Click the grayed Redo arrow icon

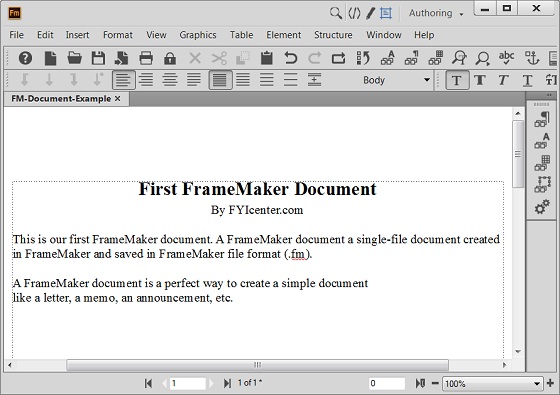coord(315,58)
